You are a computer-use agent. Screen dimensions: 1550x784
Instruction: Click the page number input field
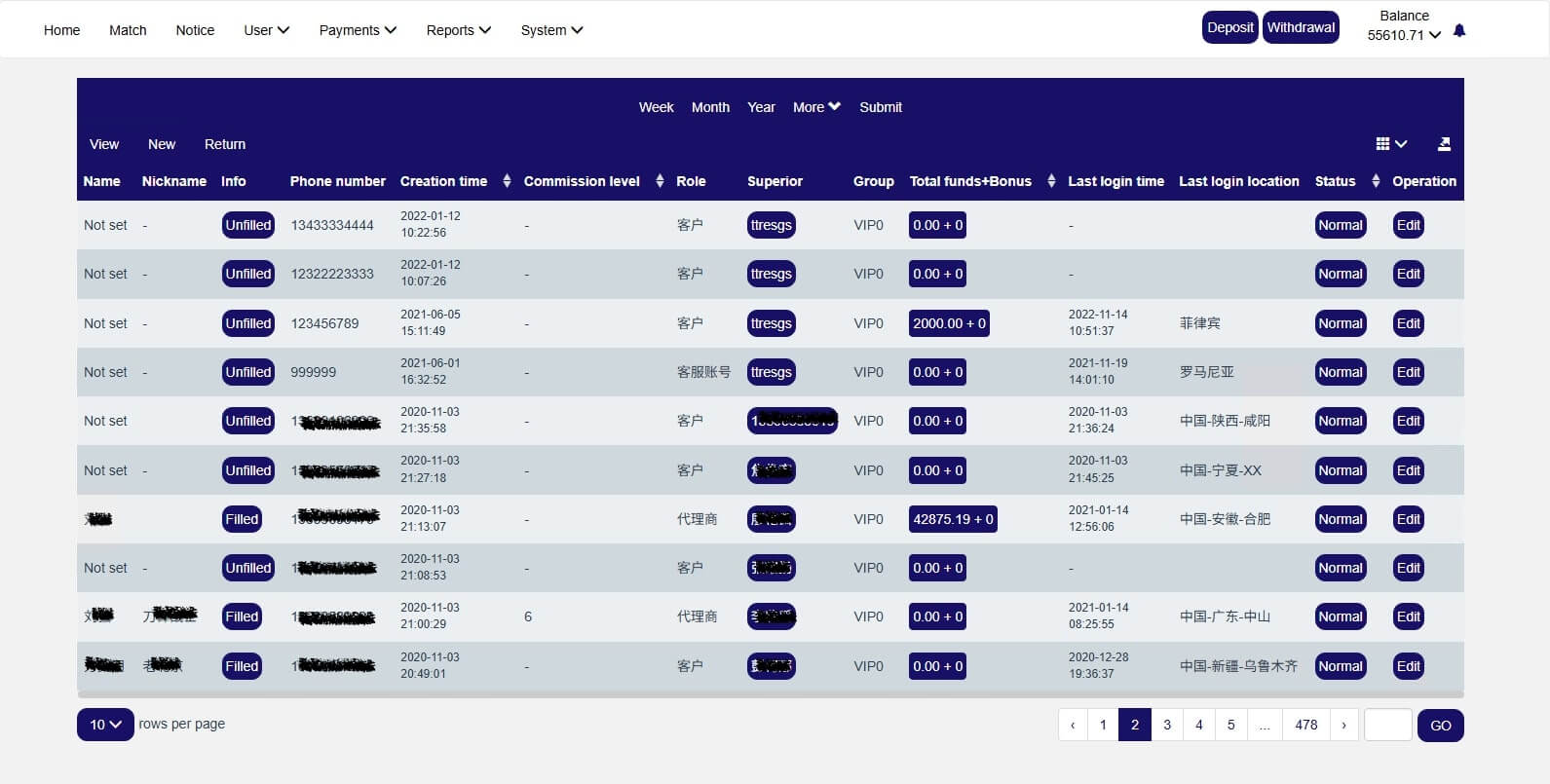1387,725
